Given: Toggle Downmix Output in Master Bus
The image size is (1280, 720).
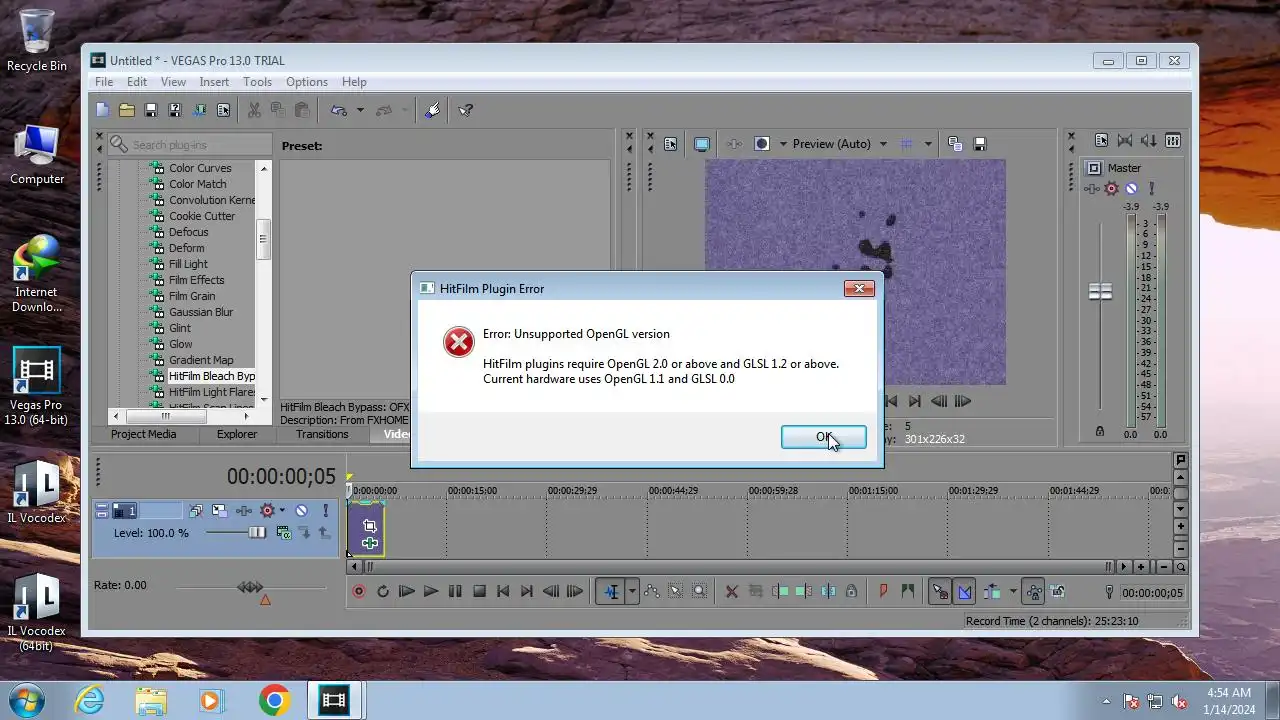Looking at the screenshot, I should click(x=1125, y=141).
